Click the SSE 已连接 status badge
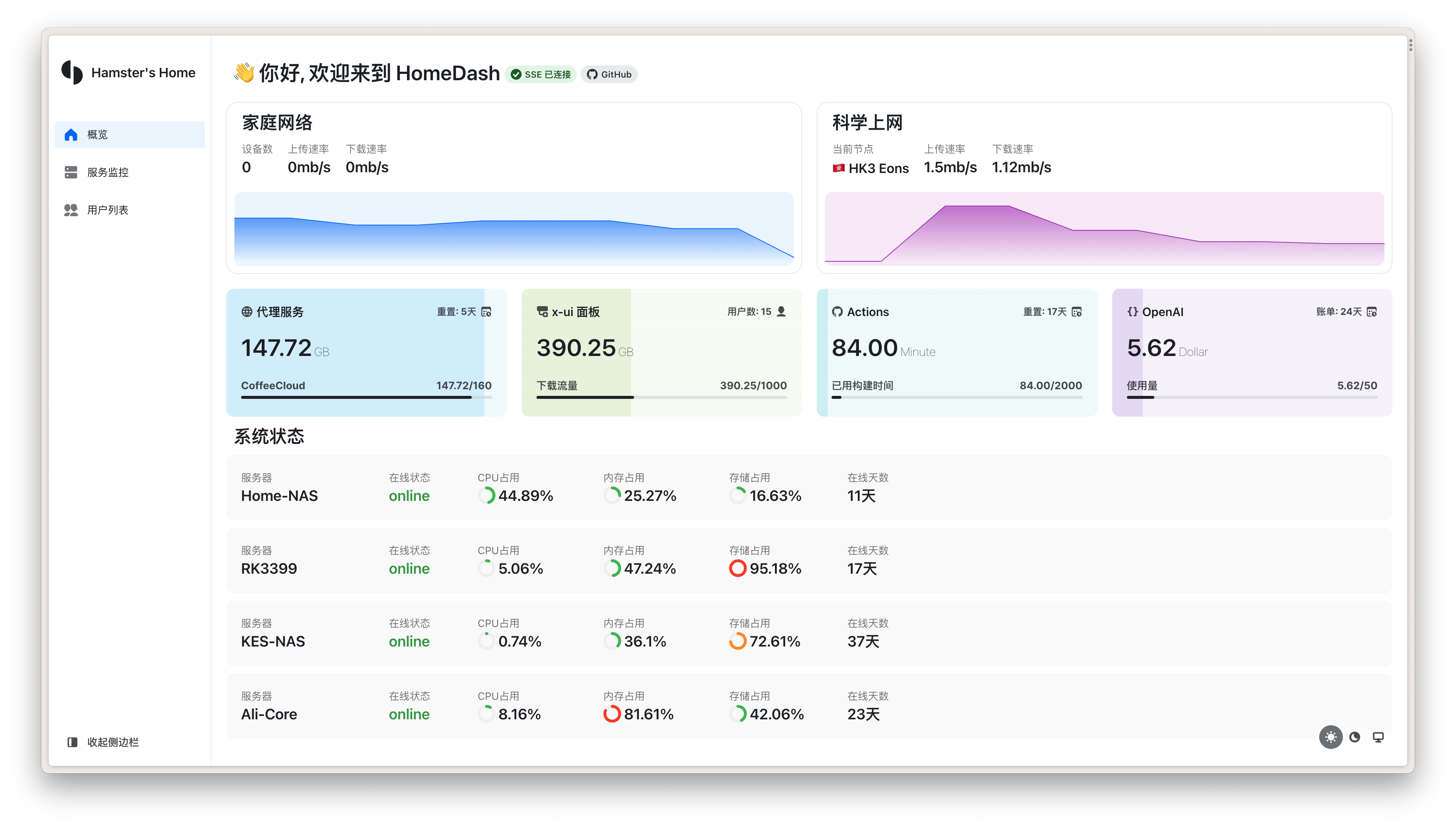 [x=540, y=75]
